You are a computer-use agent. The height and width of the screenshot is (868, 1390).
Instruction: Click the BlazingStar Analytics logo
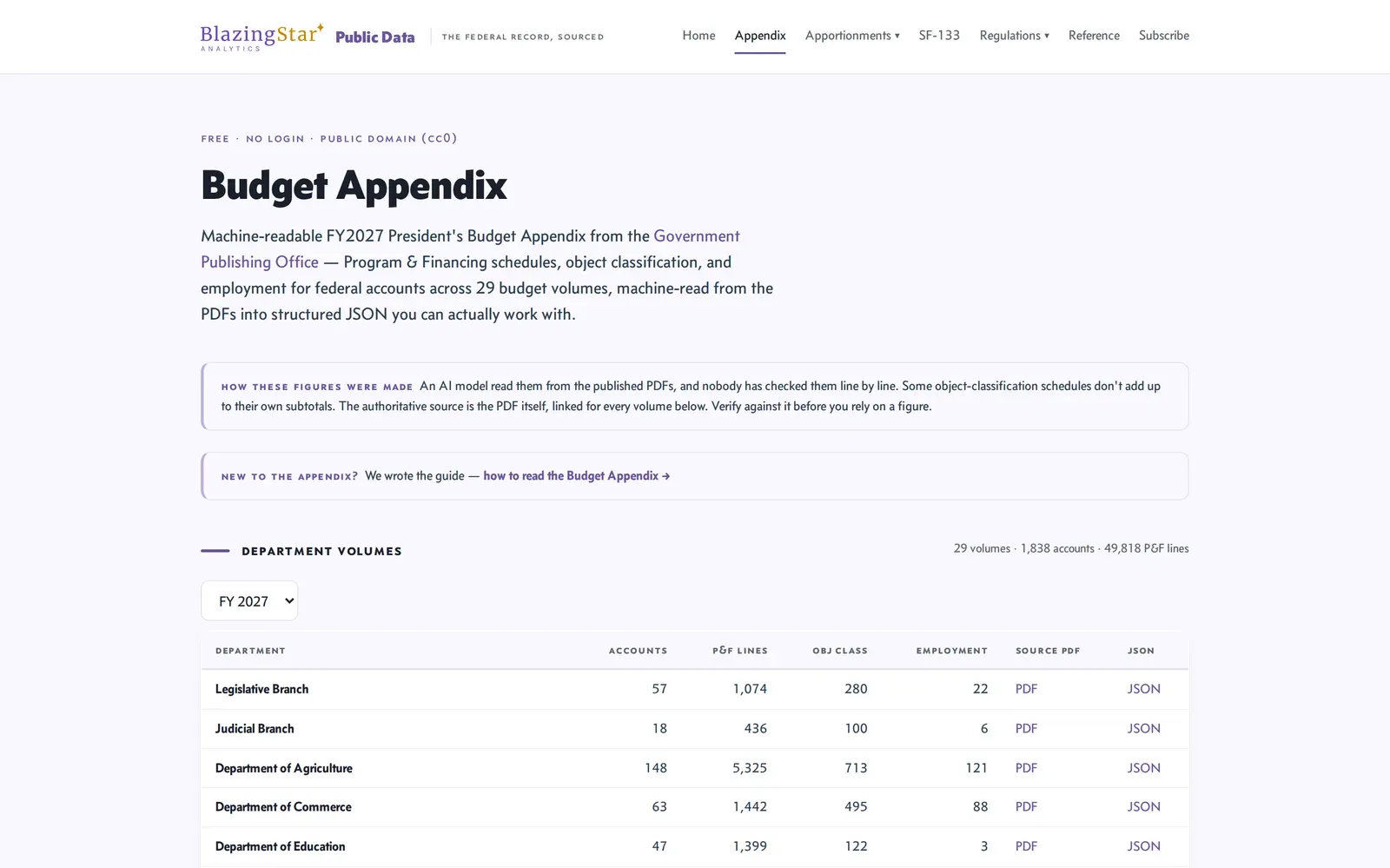261,36
